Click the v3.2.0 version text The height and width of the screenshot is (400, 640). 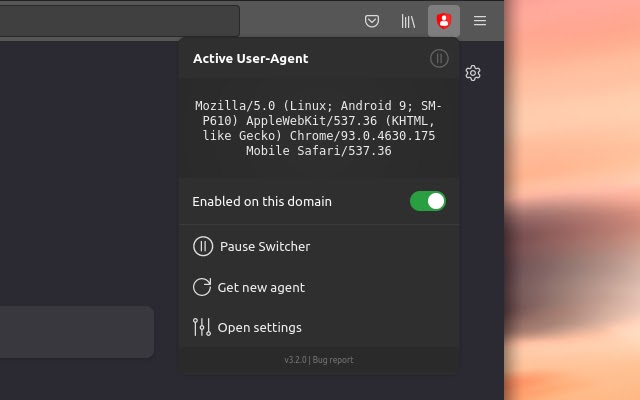295,360
